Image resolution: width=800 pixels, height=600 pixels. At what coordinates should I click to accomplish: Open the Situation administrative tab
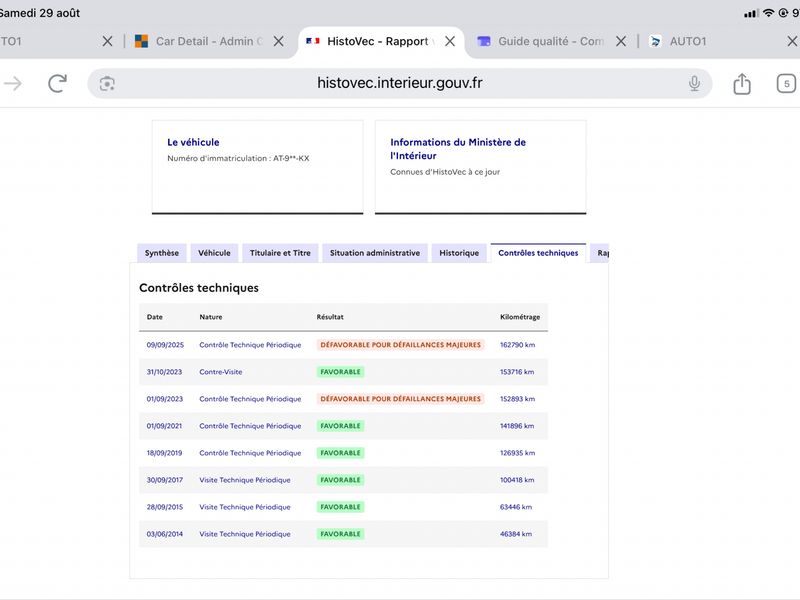click(x=375, y=253)
